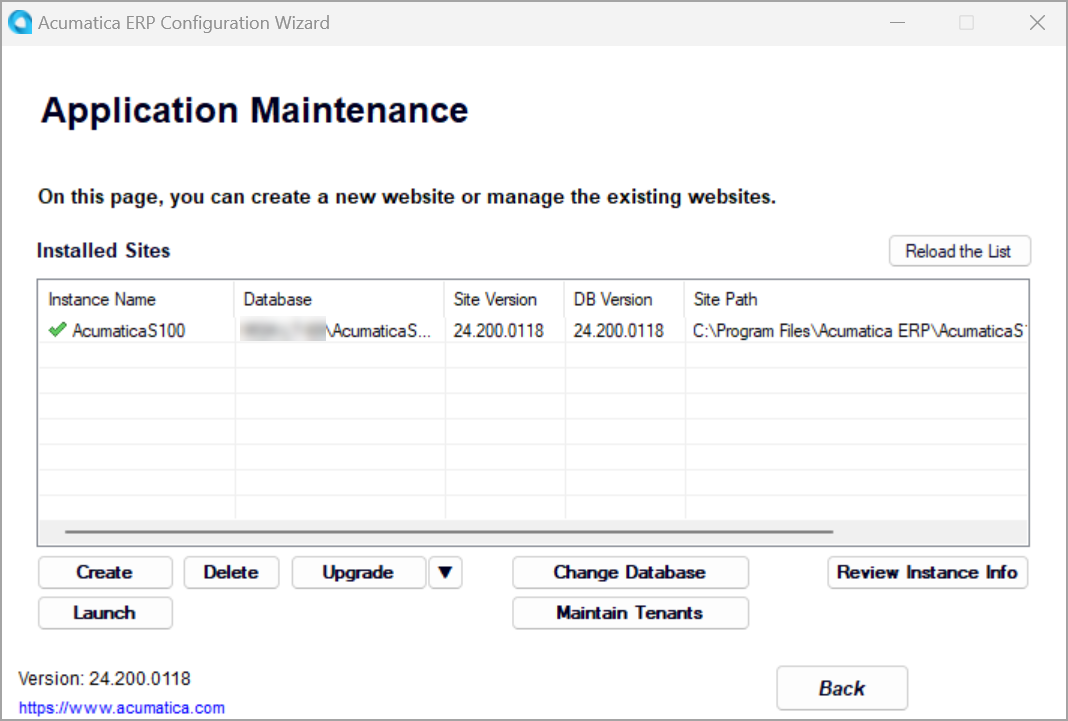Viewport: 1068px width, 721px height.
Task: Click the Upgrade button
Action: pos(358,573)
